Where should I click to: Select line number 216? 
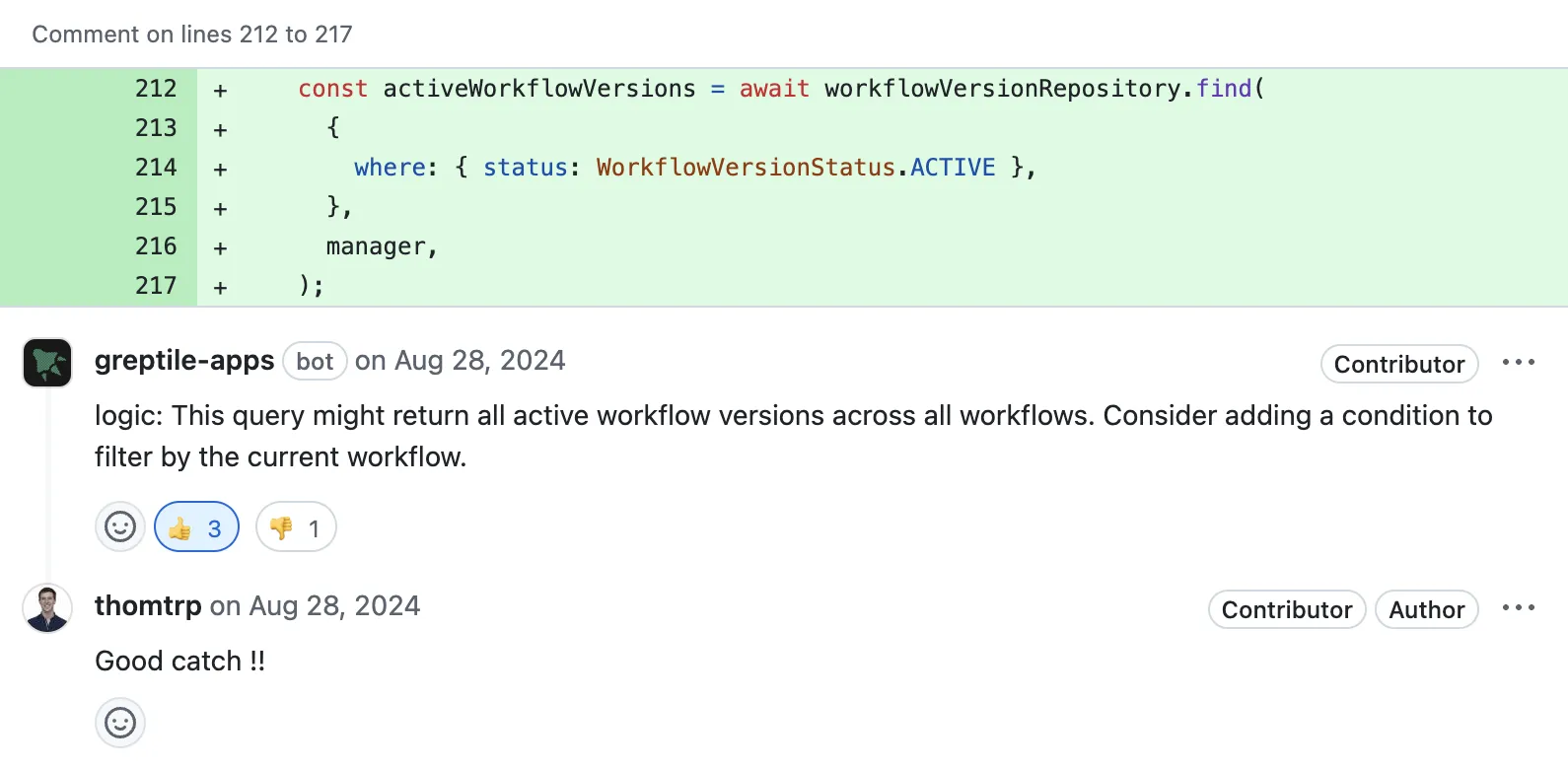[x=156, y=246]
